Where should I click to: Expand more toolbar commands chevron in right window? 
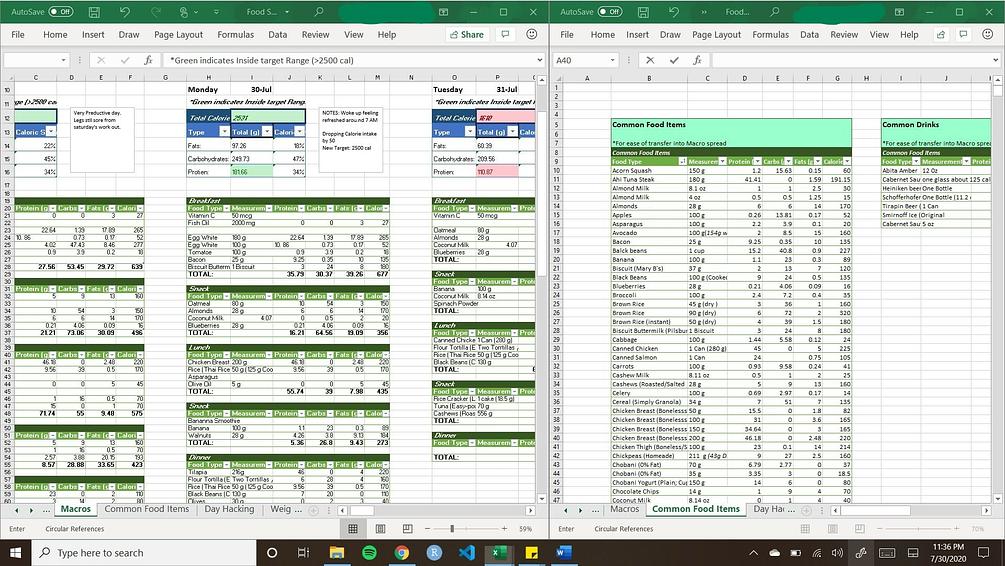(704, 12)
